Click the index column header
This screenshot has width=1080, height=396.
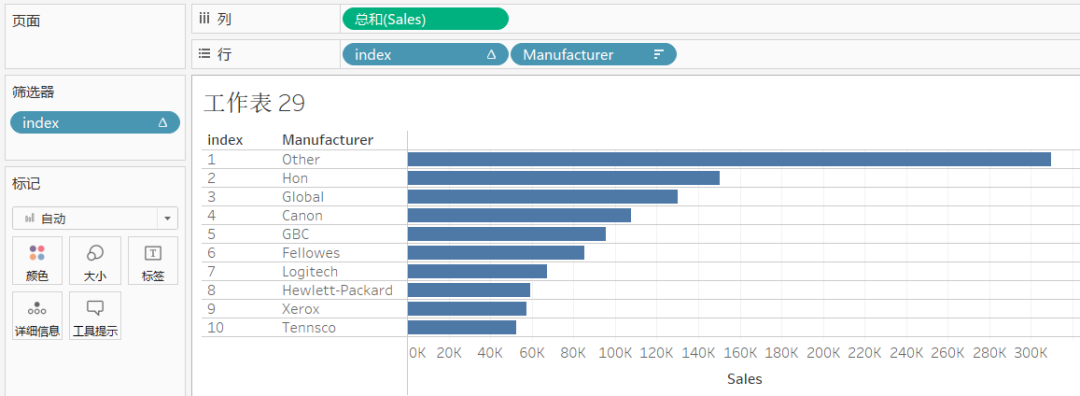point(225,140)
